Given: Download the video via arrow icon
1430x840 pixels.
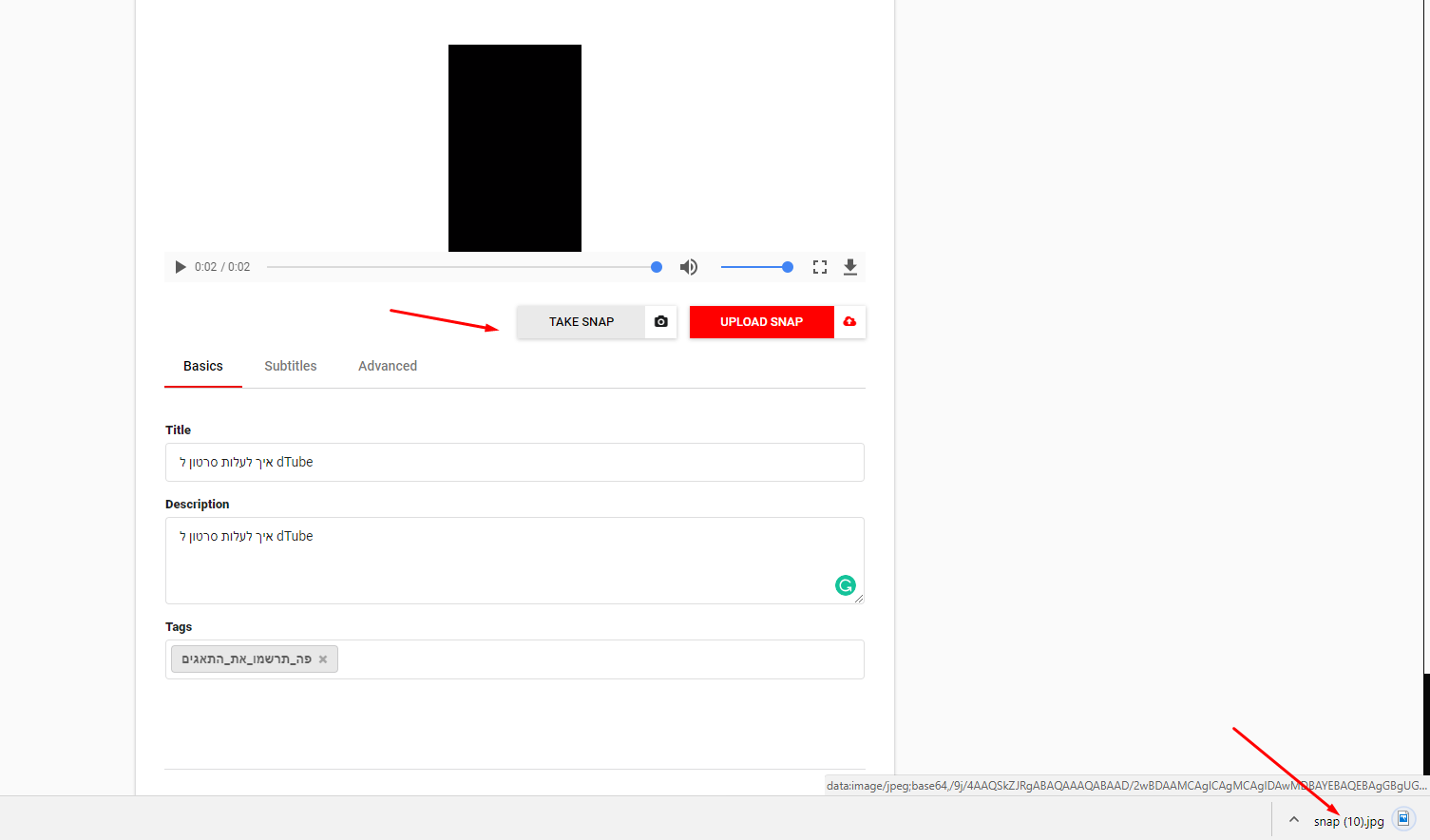Looking at the screenshot, I should point(850,267).
